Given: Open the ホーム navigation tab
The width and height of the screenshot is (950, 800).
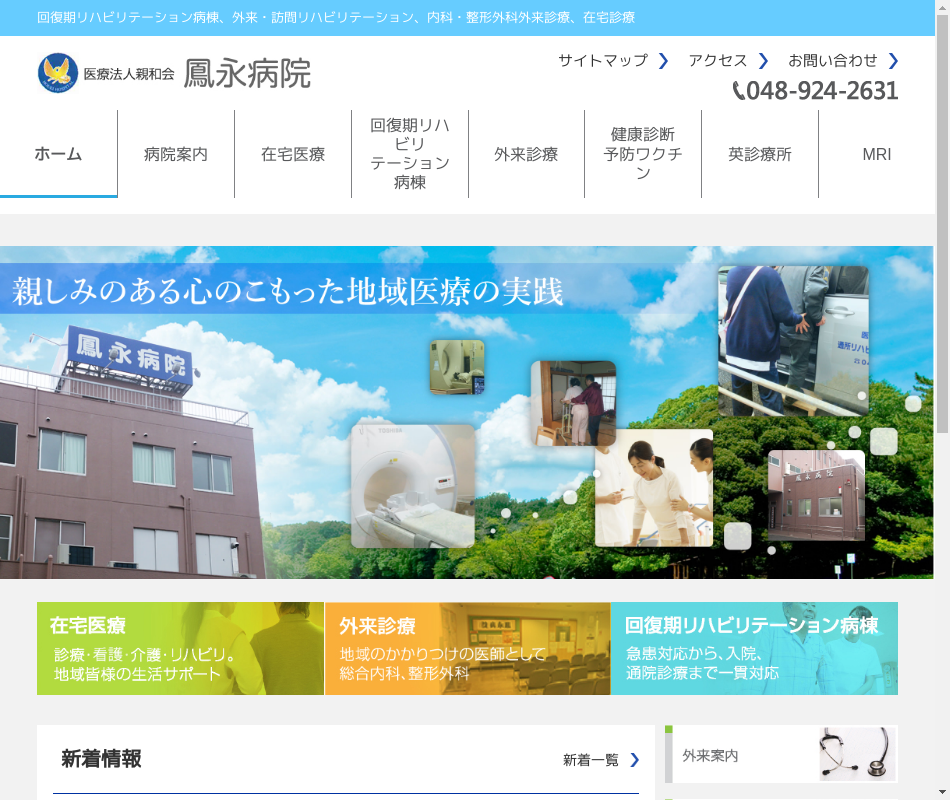Looking at the screenshot, I should tap(58, 154).
